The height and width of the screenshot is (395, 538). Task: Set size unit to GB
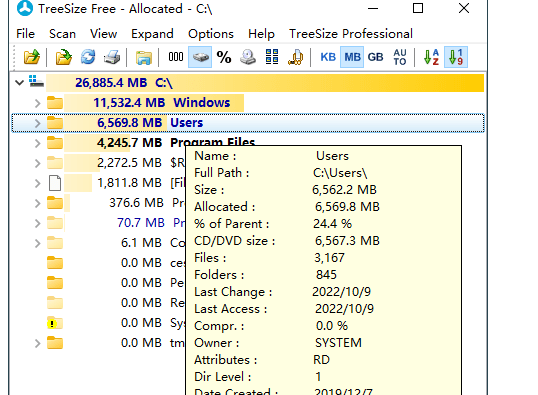(x=375, y=57)
